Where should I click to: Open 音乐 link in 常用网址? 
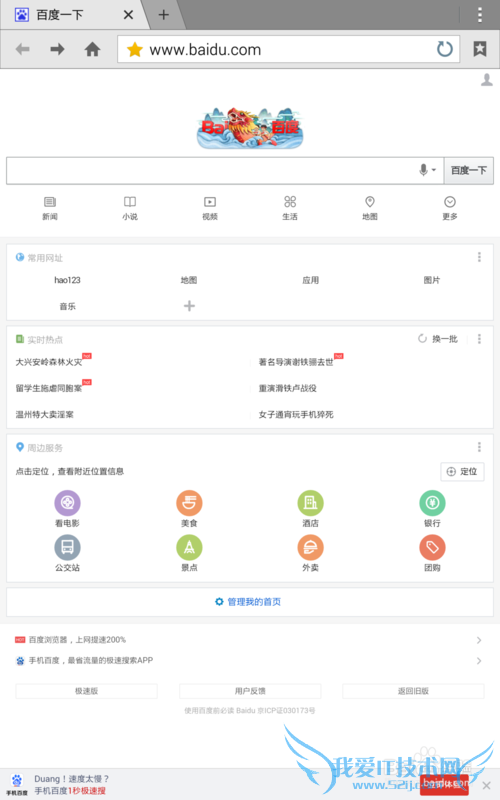click(x=67, y=306)
